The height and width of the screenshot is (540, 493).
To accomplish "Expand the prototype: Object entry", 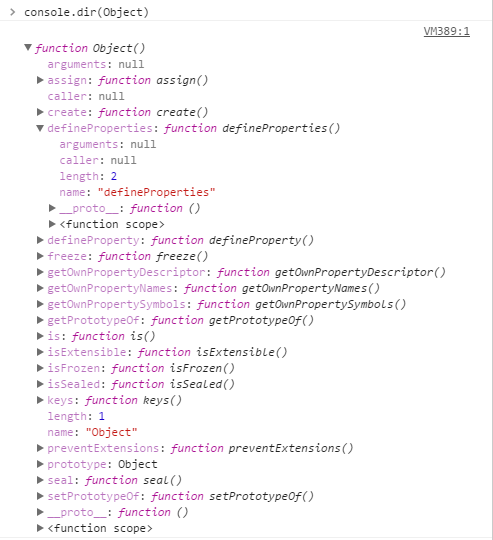I will click(x=40, y=464).
